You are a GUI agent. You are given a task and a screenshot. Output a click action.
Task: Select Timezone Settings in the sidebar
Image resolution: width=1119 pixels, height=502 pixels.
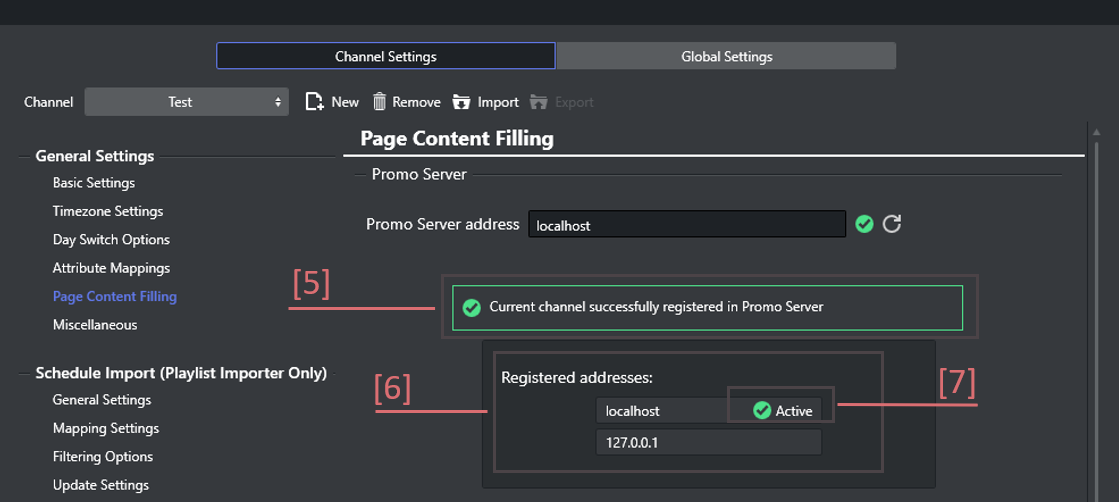coord(108,211)
